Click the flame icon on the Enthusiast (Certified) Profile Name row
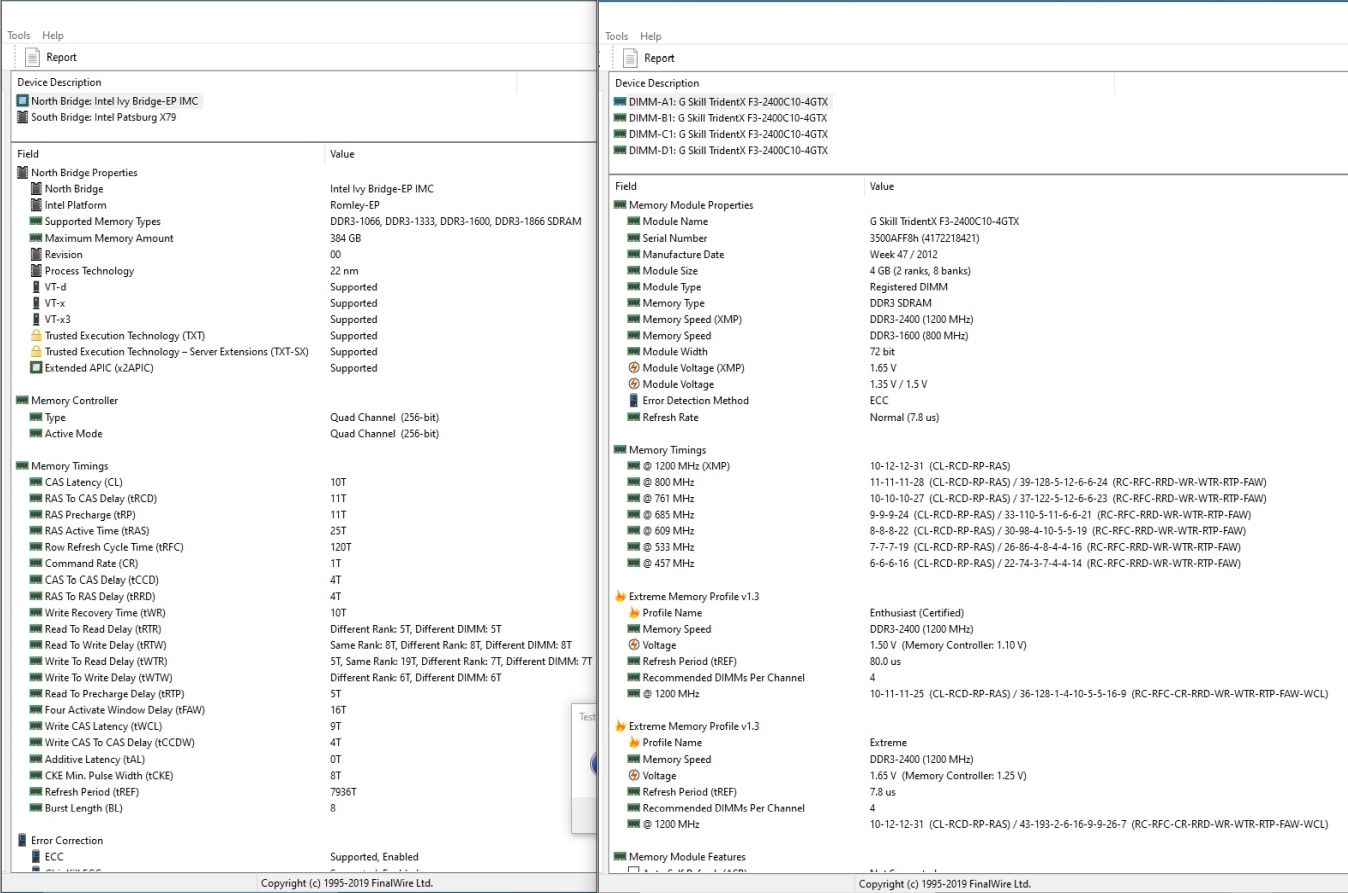Screen dimensions: 1348x893 pos(634,613)
